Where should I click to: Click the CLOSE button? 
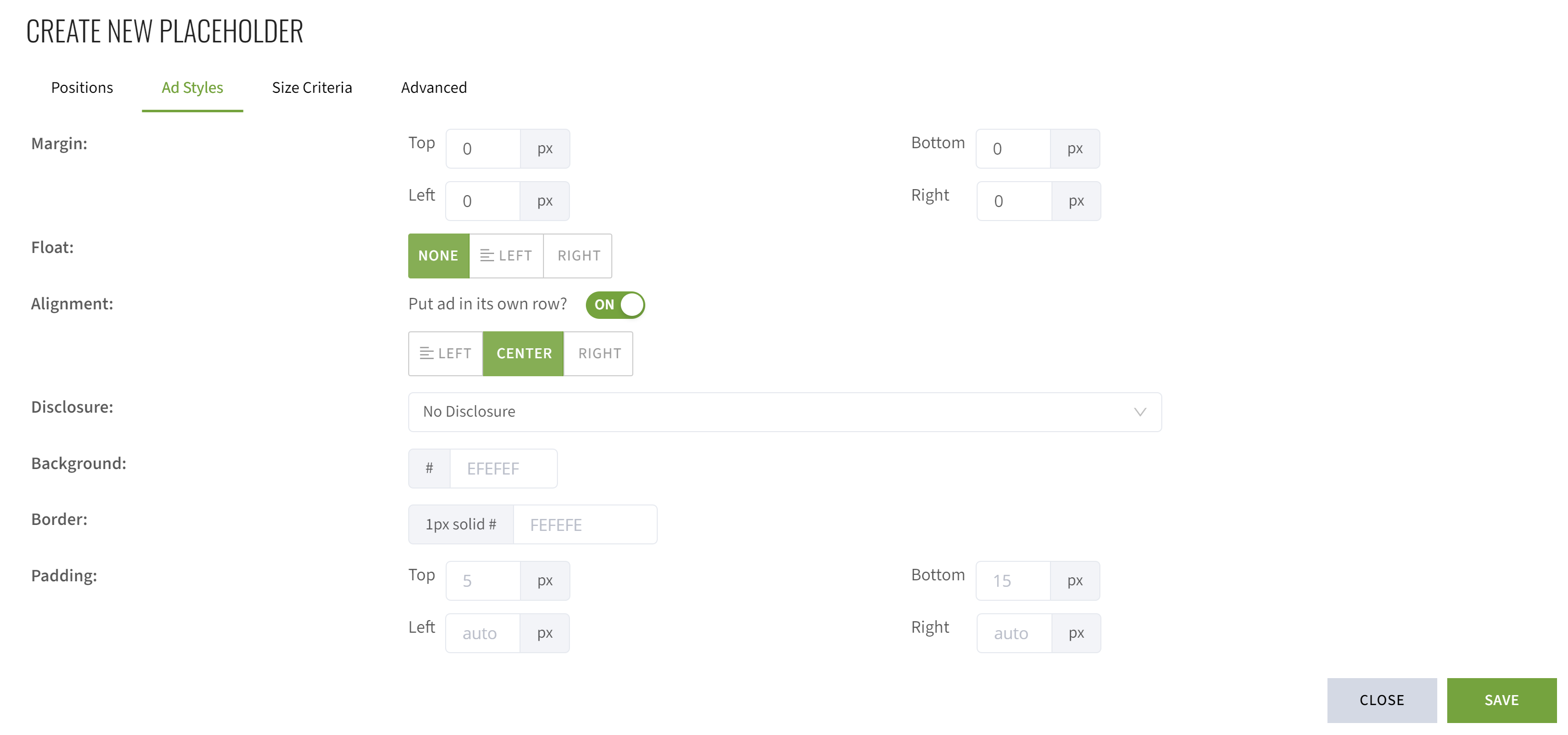1381,700
